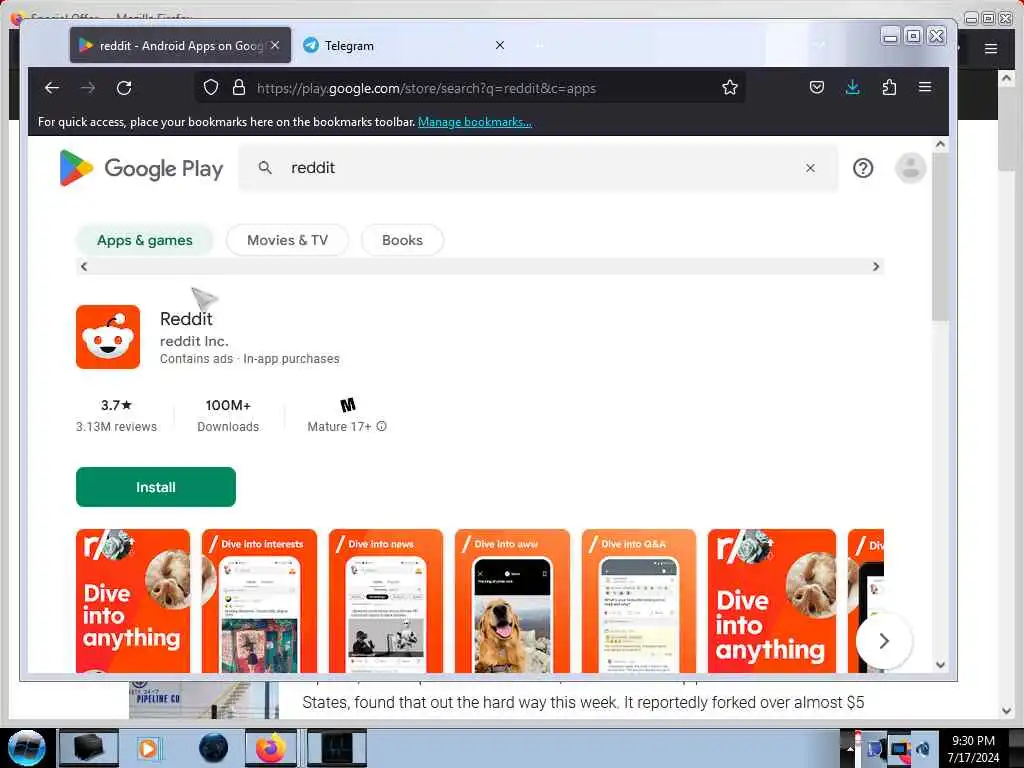Click the site security padlock icon
The width and height of the screenshot is (1024, 768).
[x=239, y=88]
